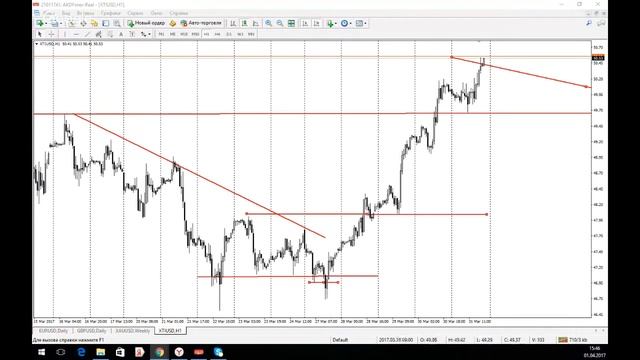This screenshot has height=360, width=640.
Task: Switch to M15 timeframe
Action: tap(184, 34)
